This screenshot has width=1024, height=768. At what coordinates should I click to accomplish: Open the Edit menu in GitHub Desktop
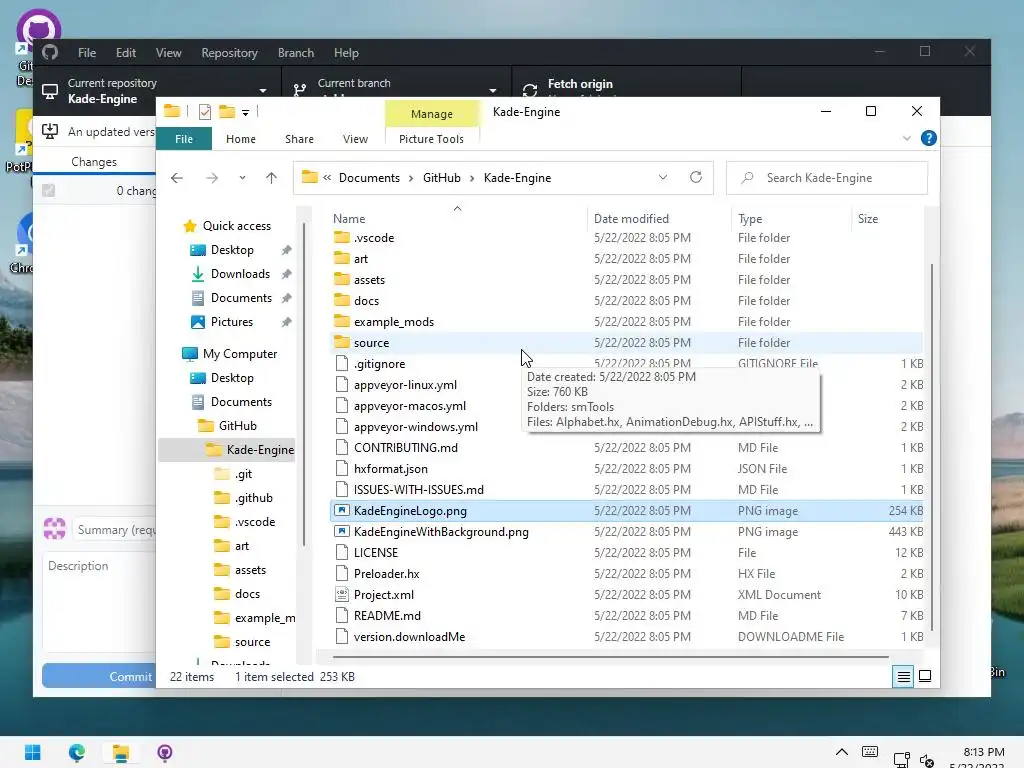point(125,53)
